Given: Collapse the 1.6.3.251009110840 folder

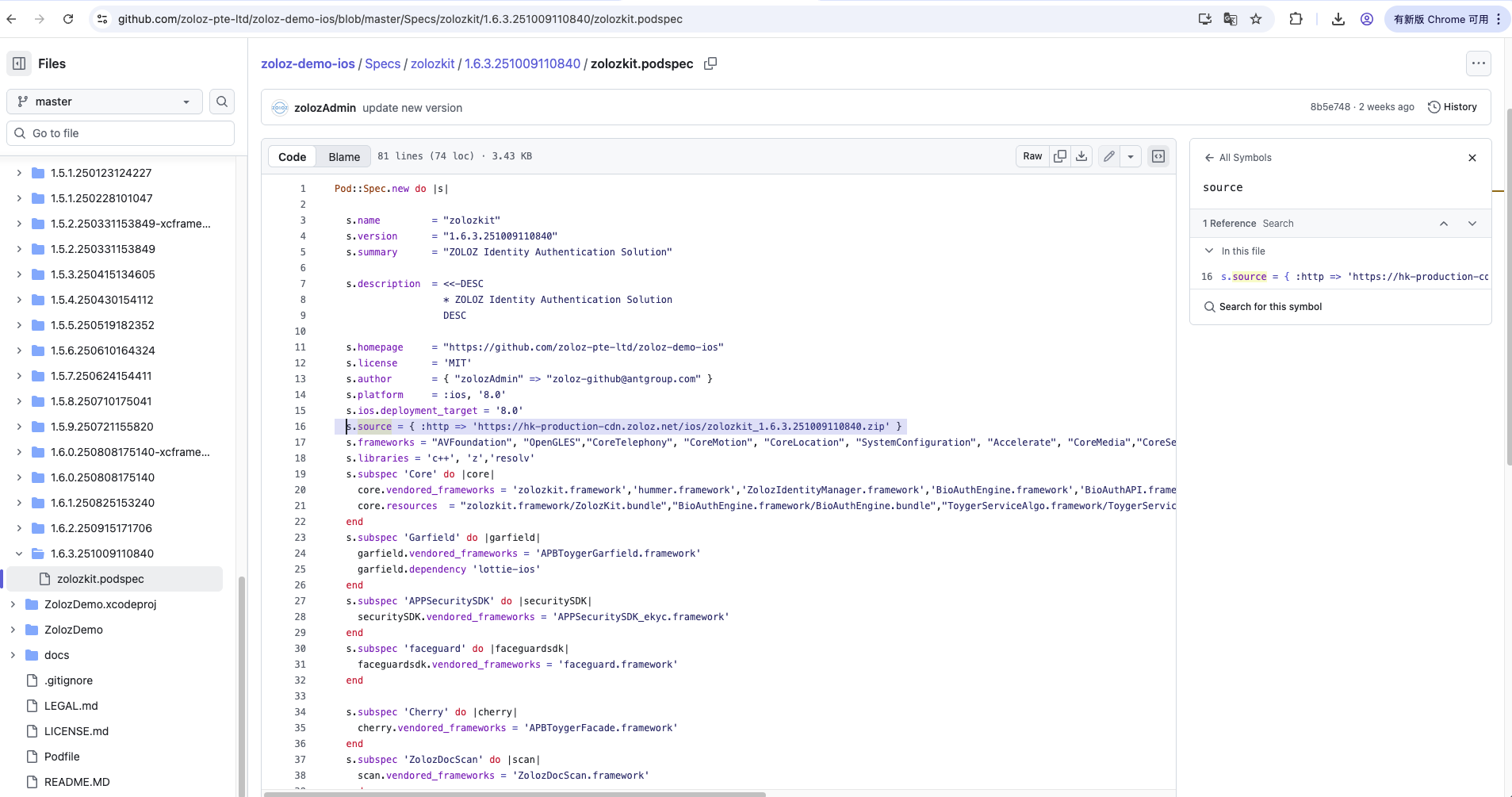Looking at the screenshot, I should 19,554.
